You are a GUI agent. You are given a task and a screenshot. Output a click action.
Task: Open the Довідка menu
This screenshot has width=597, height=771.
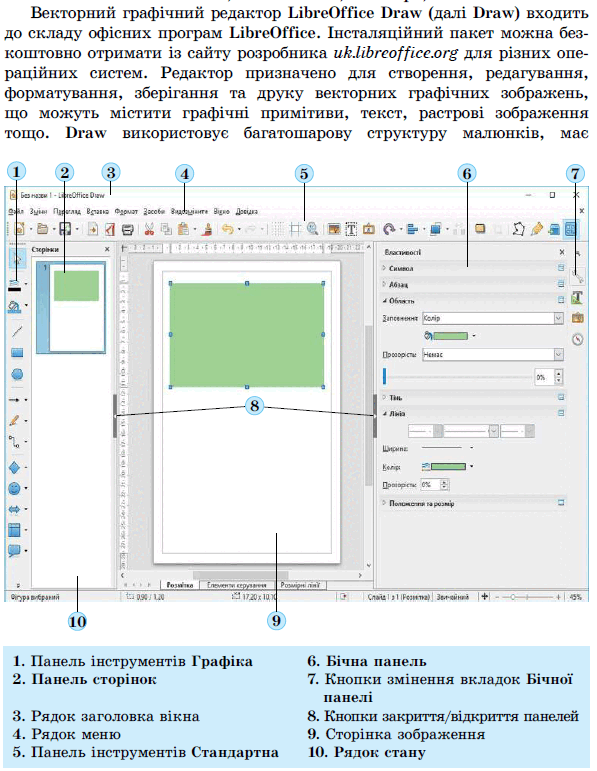246,211
